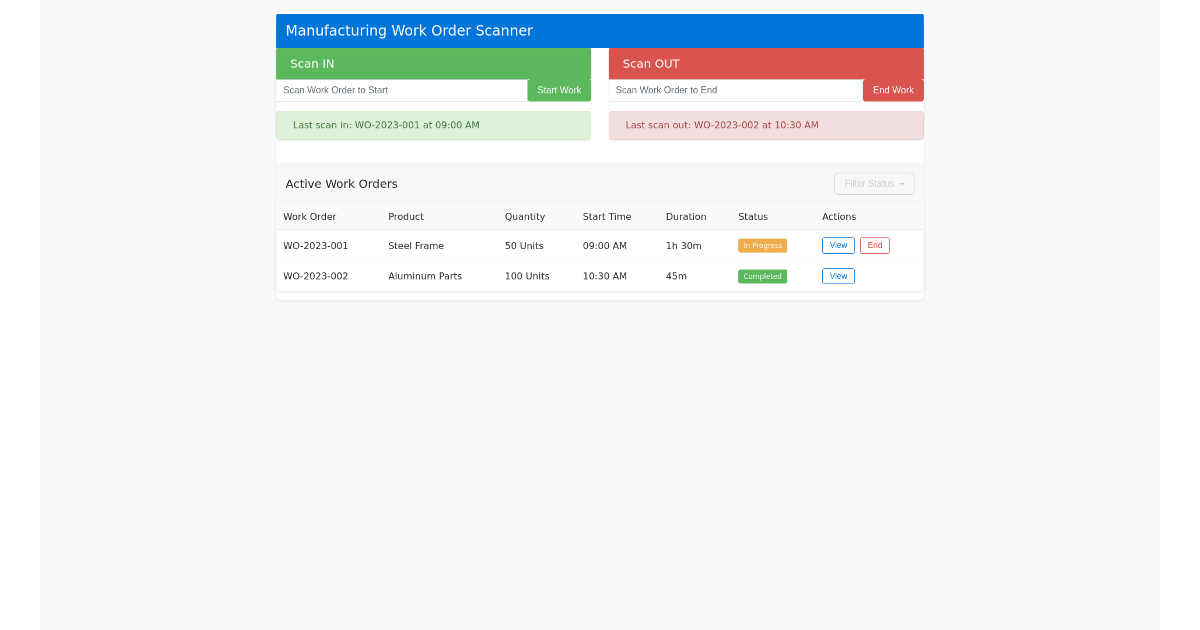Screen dimensions: 1200x630
Task: Click View for work order WO-2023-001
Action: (x=838, y=245)
